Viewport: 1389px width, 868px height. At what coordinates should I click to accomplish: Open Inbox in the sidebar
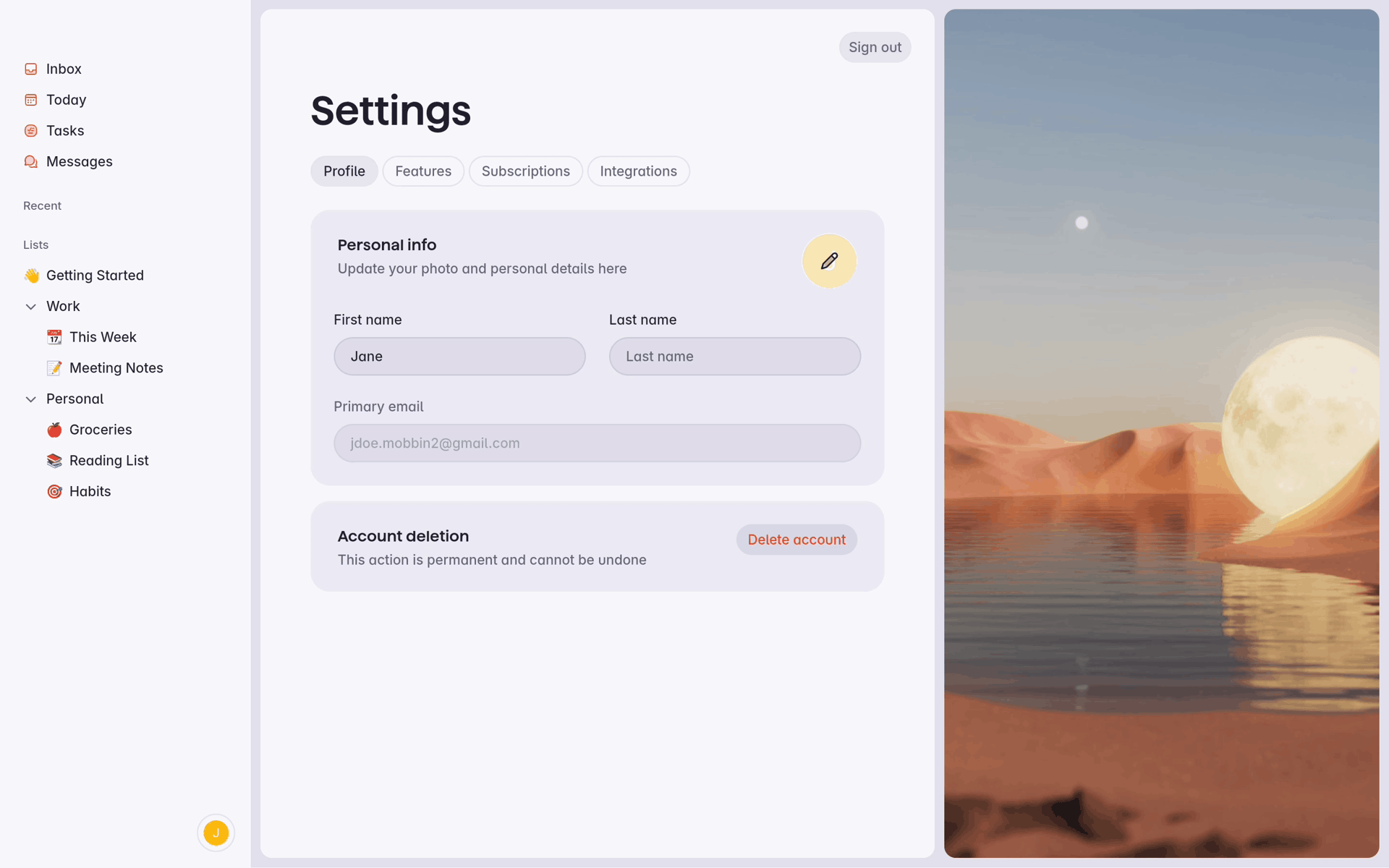pos(64,69)
